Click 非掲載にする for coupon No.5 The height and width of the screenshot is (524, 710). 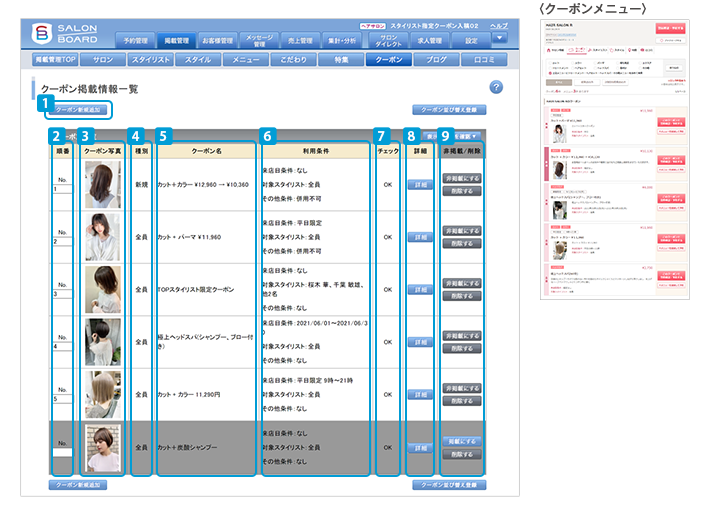[x=462, y=389]
